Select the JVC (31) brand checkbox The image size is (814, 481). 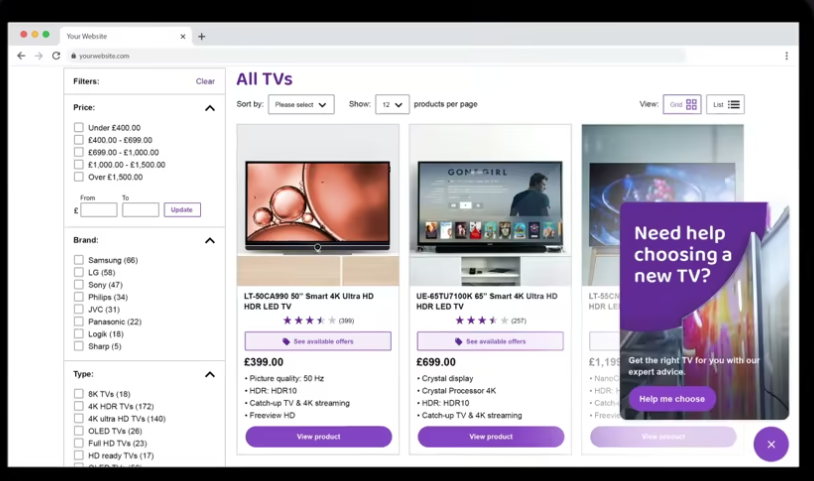(78, 309)
